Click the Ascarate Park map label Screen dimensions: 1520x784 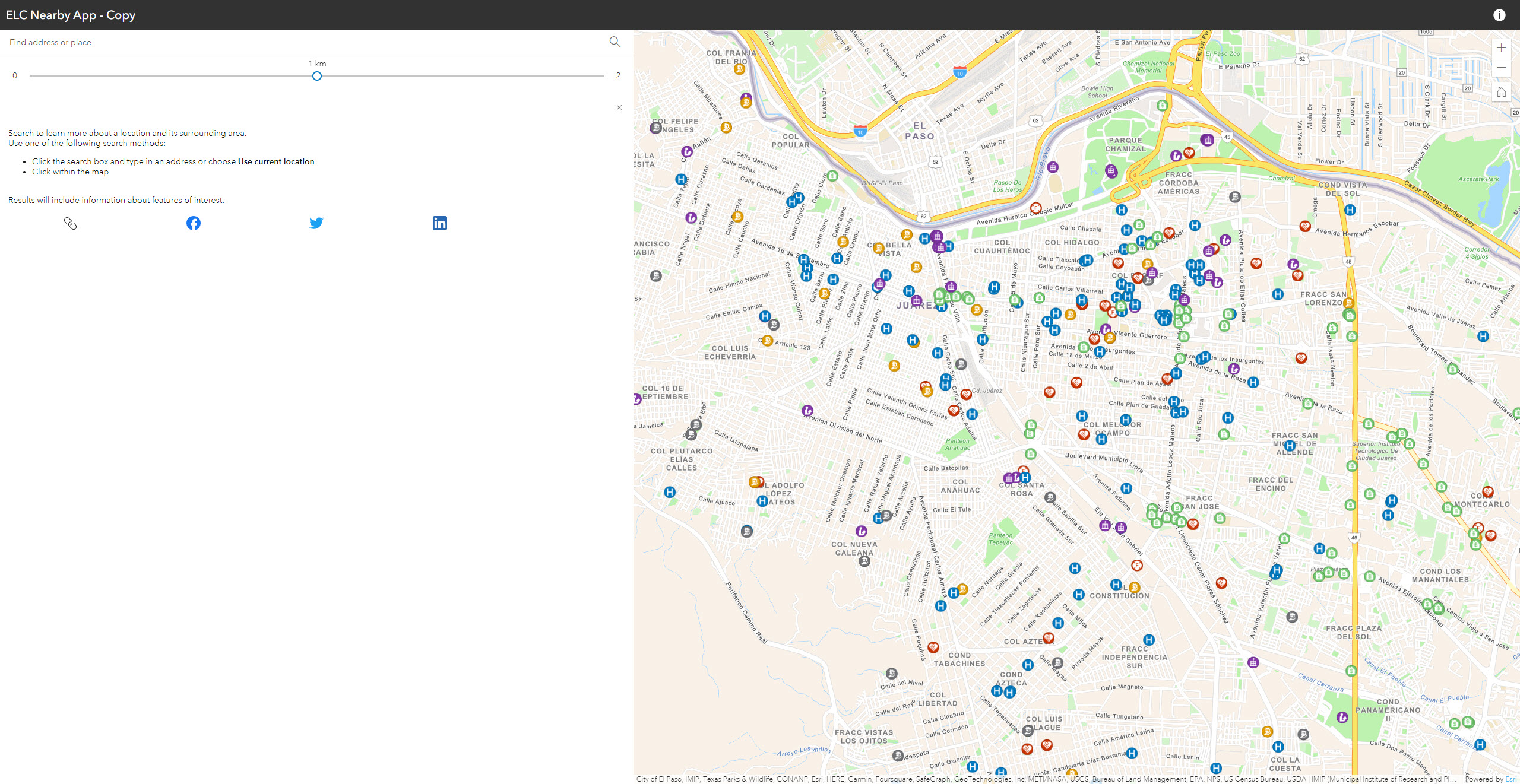(1478, 179)
